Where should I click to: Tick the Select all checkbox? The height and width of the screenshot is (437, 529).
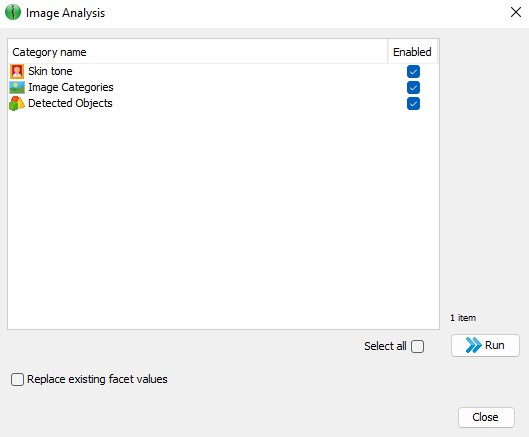(x=417, y=346)
